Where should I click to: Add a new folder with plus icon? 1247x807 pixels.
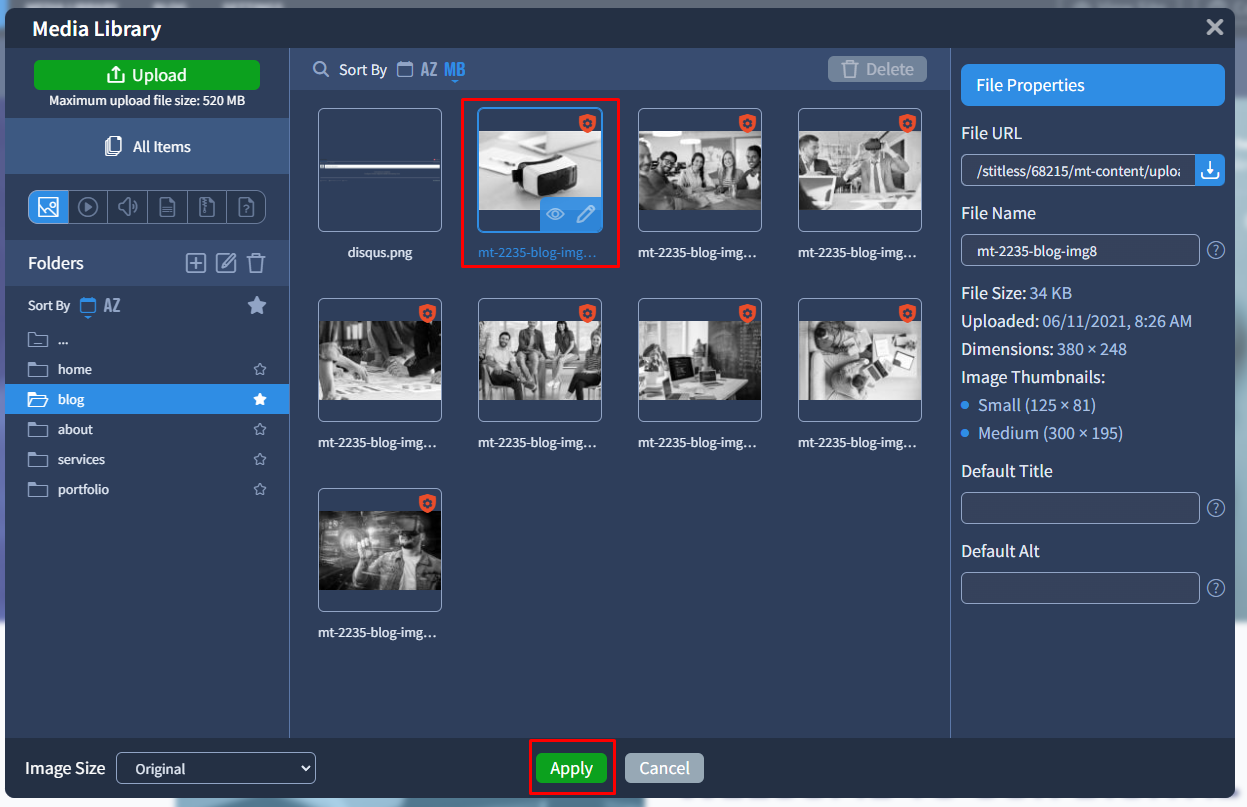[x=196, y=263]
